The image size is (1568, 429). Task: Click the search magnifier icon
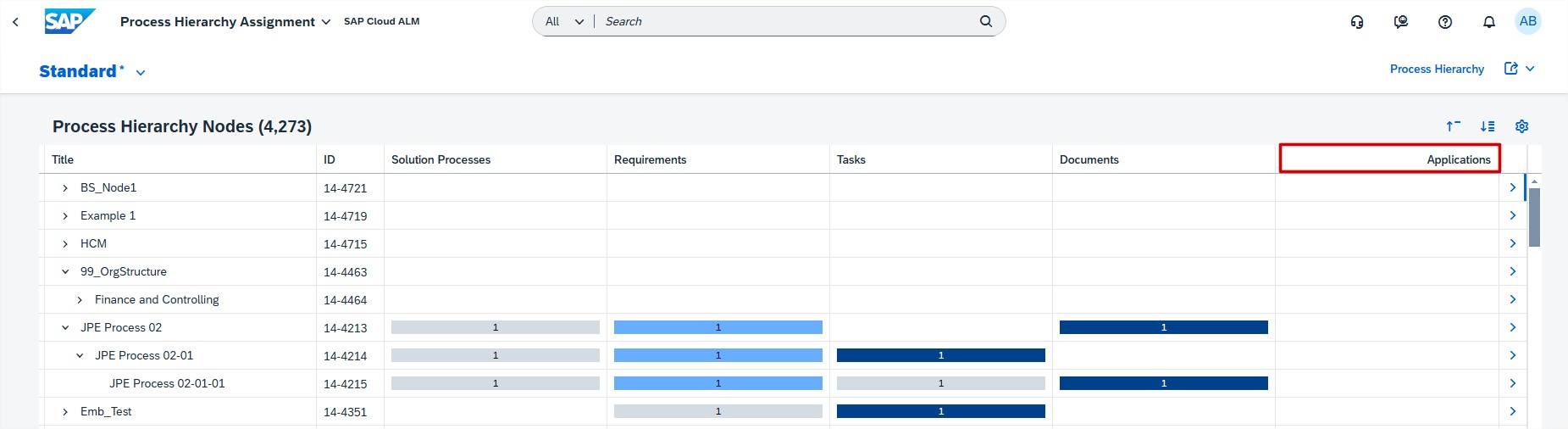click(x=985, y=21)
